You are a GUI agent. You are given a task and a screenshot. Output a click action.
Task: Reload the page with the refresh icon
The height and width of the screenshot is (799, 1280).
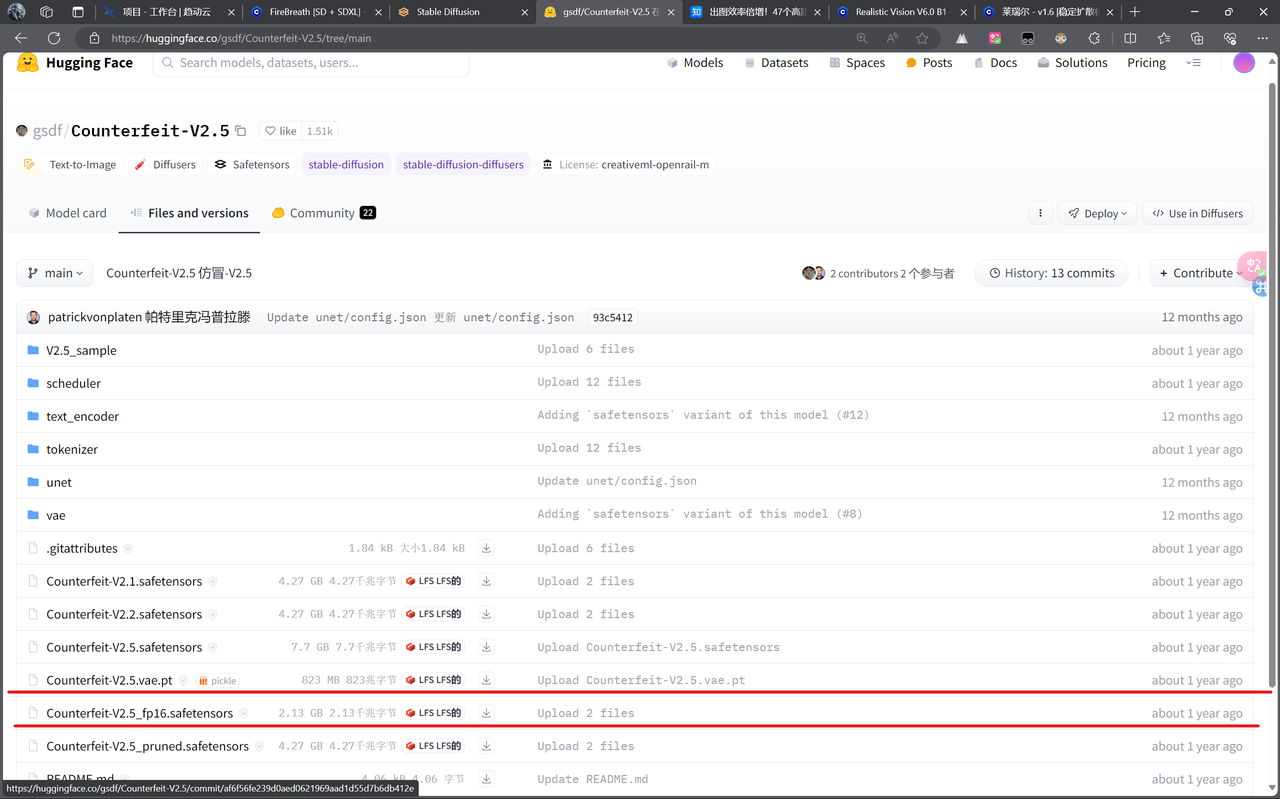point(54,38)
